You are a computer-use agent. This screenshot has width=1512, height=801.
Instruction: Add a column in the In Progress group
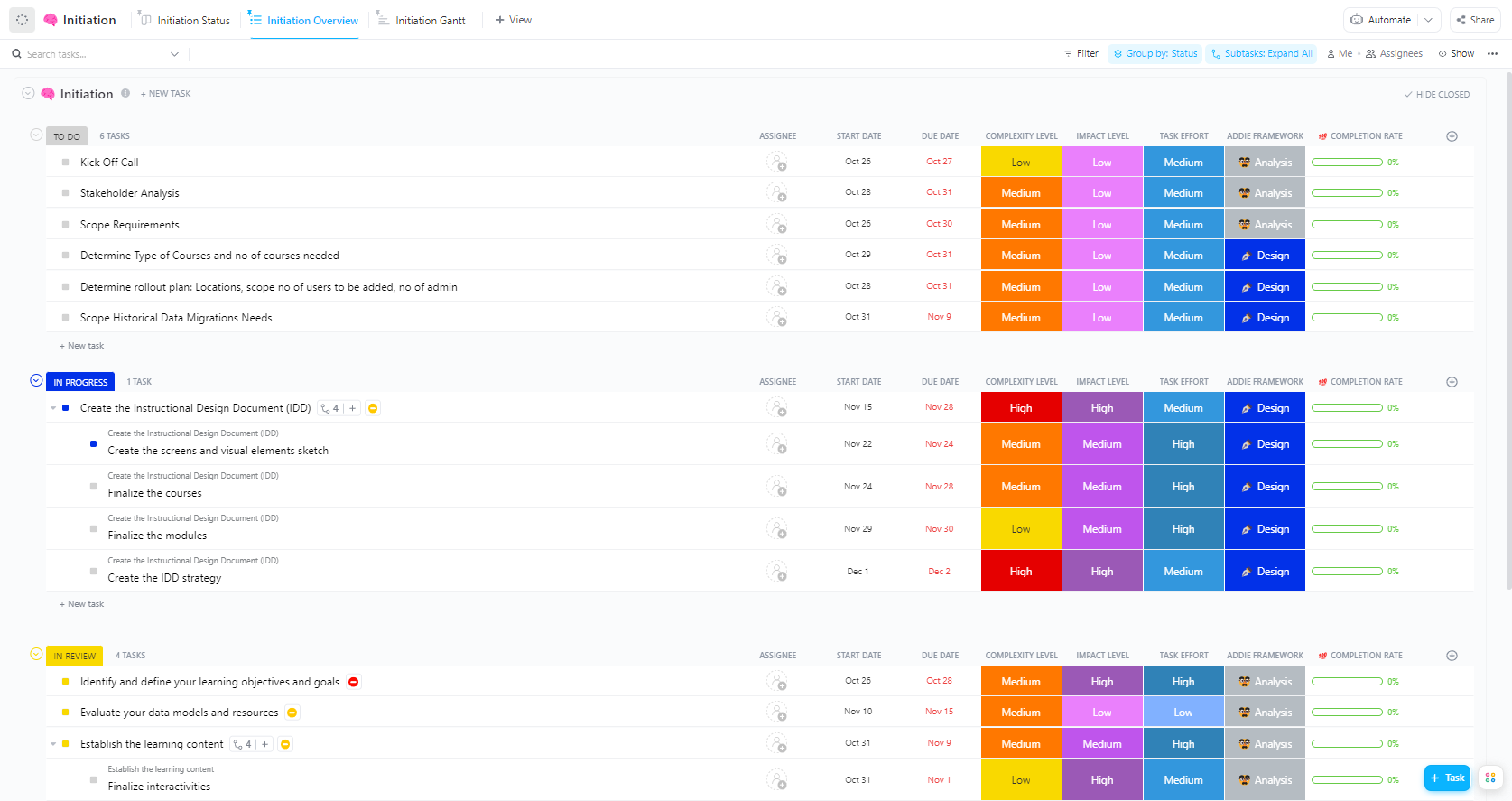[1452, 382]
